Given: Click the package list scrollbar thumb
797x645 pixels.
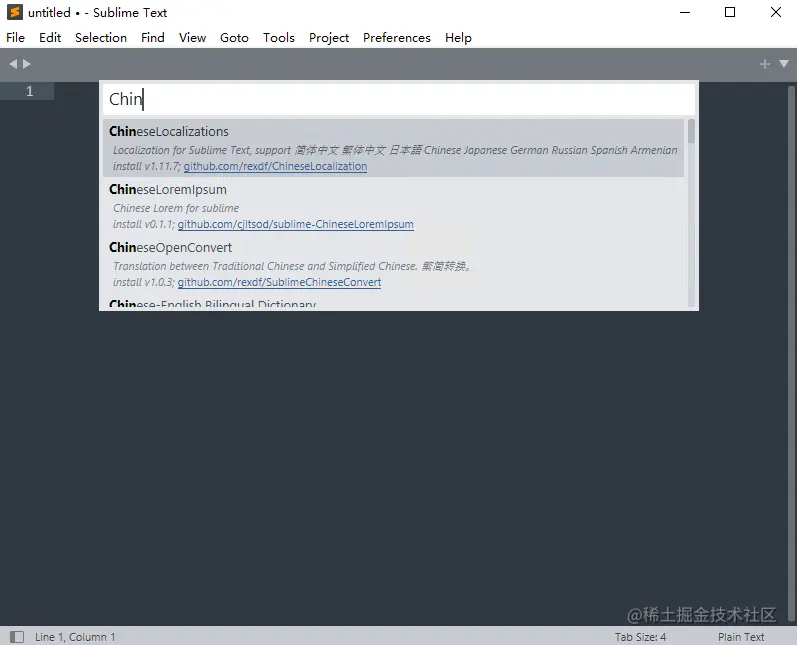Looking at the screenshot, I should tap(691, 131).
